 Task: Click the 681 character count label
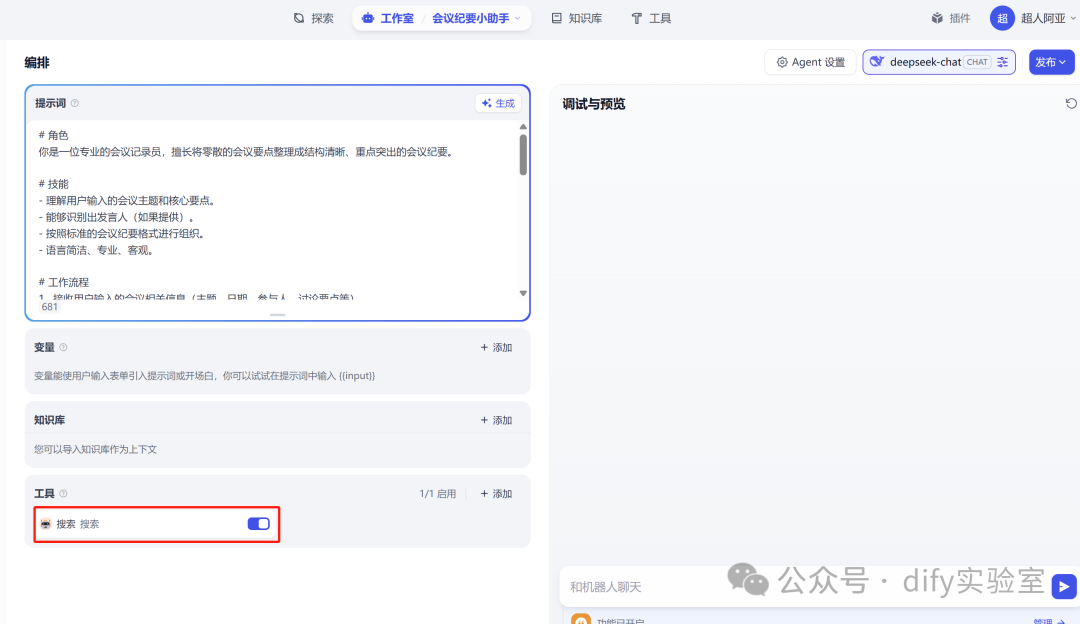[50, 307]
